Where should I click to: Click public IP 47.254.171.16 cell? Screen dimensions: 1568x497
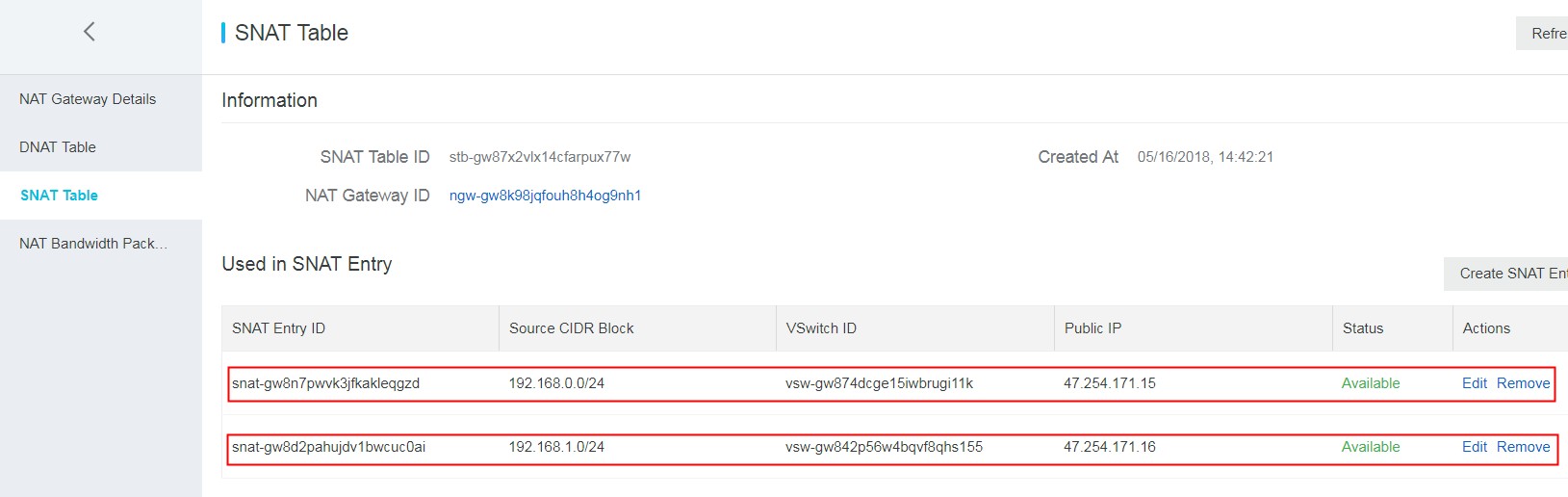1110,447
